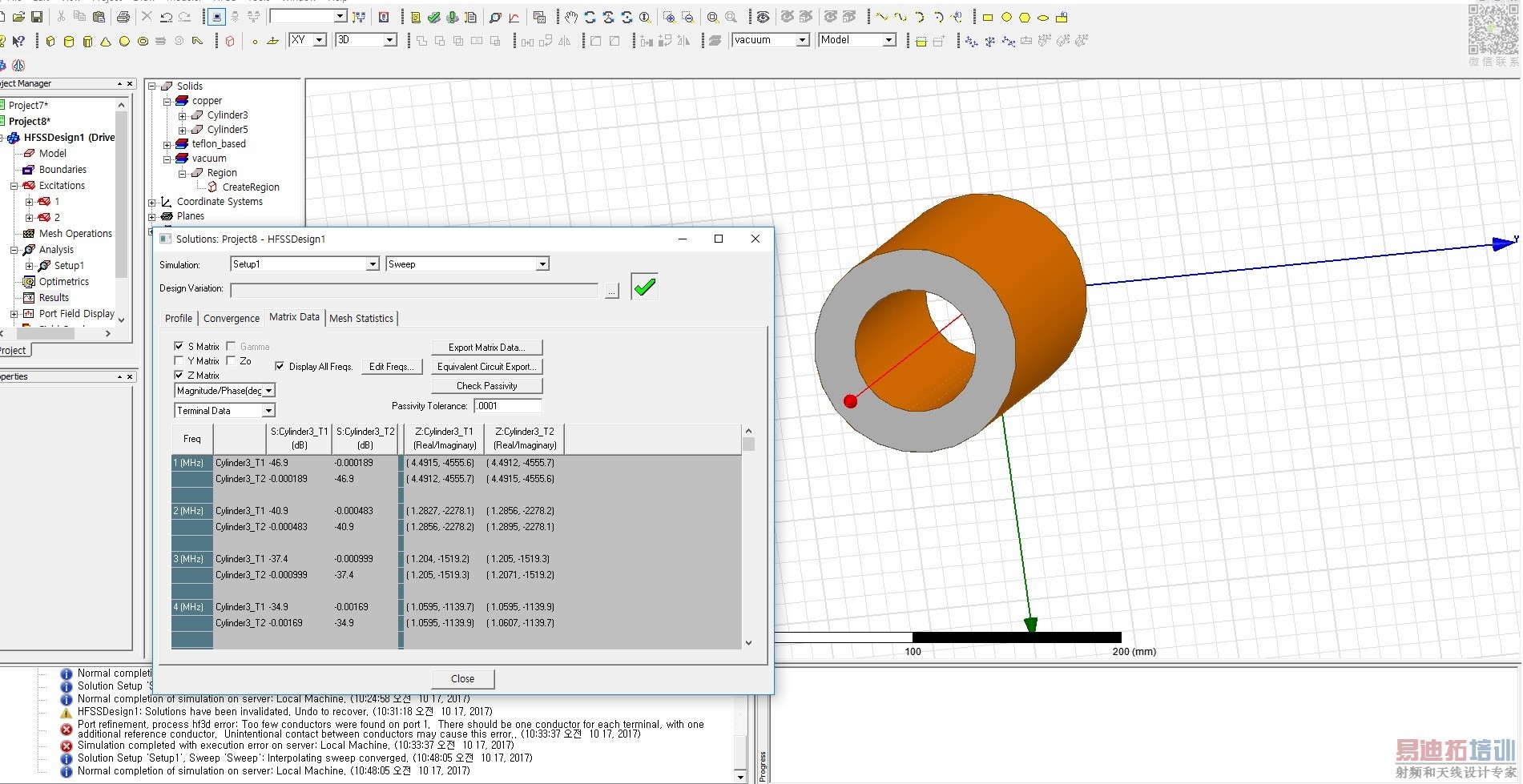Click the Save project icon
This screenshot has height=784, width=1523.
point(37,17)
